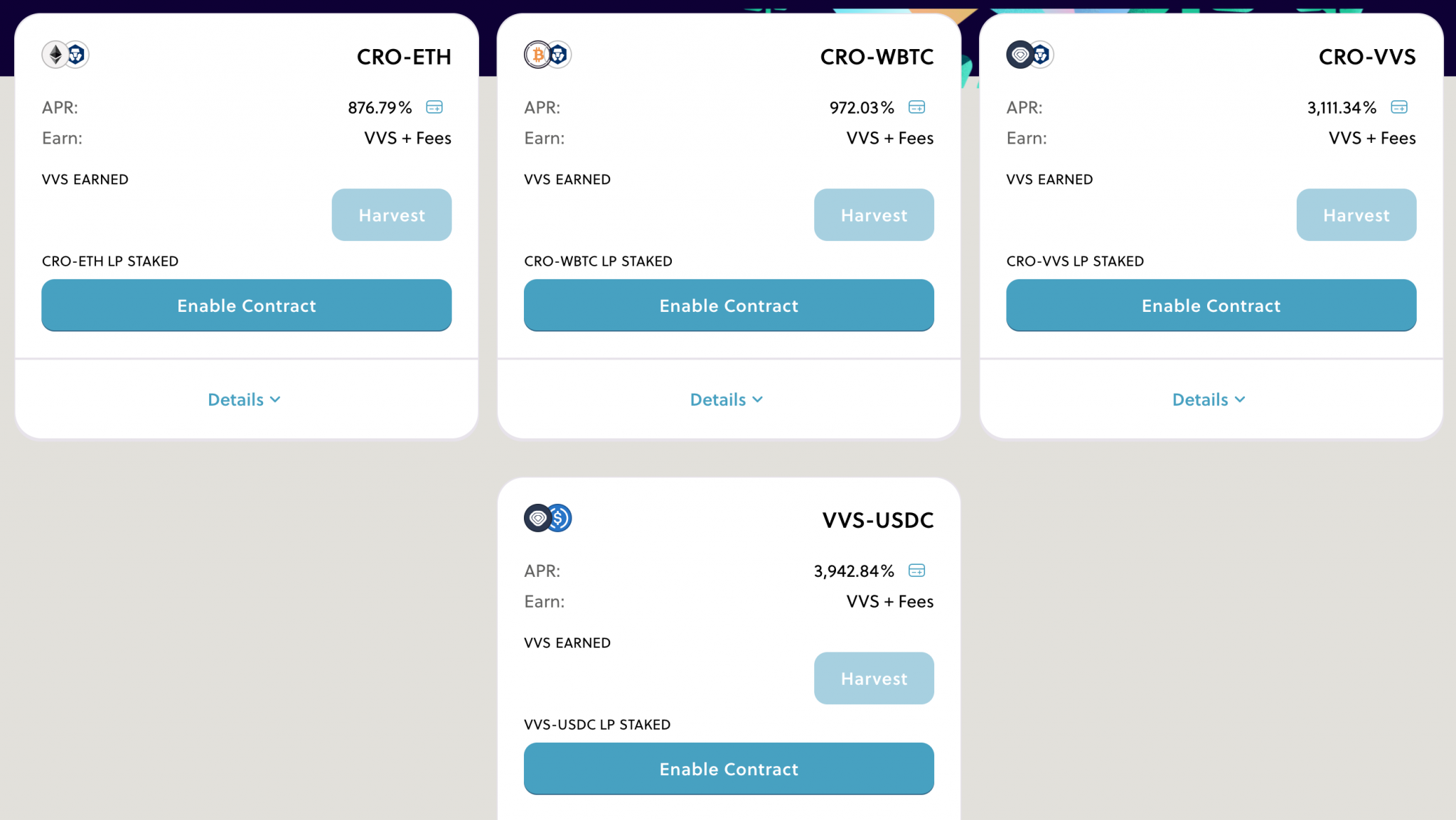Screen dimensions: 1456x820
Task: Harvest VVS earned from CRO-ETH
Action: click(392, 215)
